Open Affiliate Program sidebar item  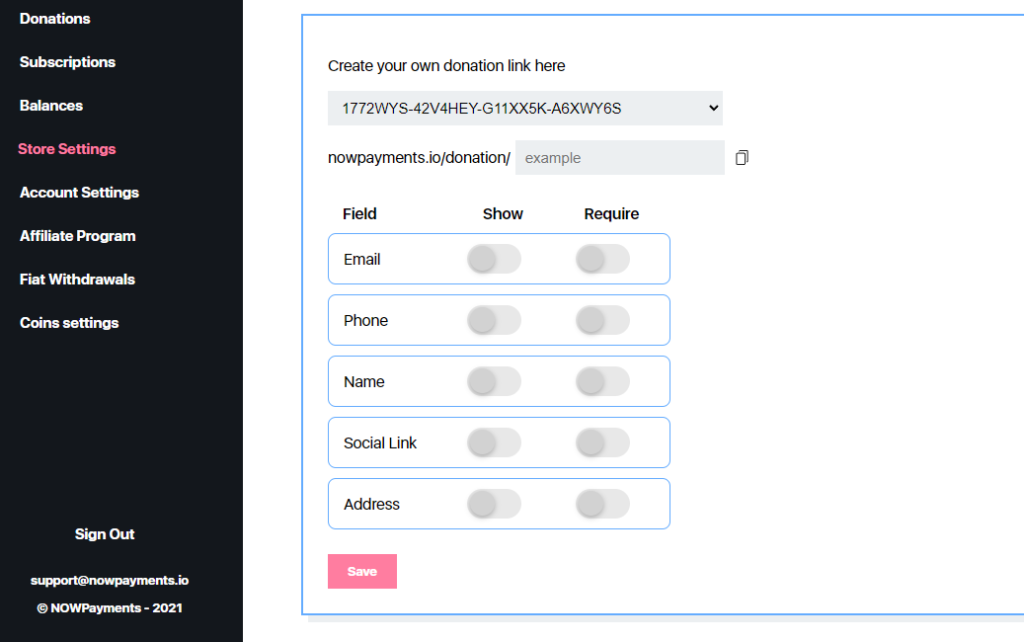pos(78,236)
